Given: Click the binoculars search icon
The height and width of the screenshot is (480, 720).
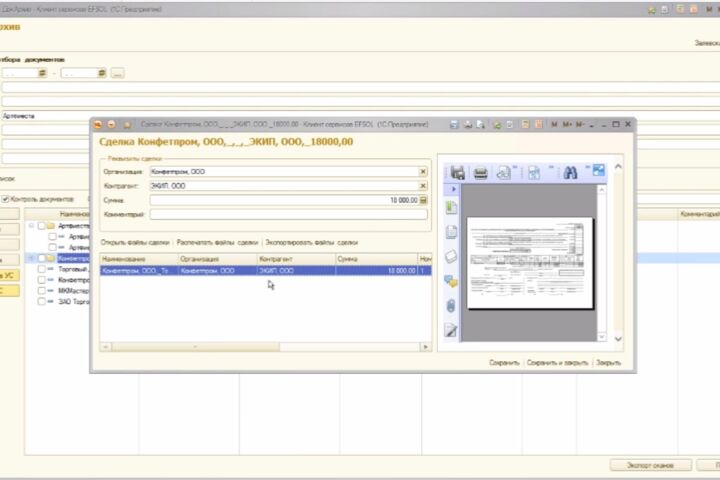Looking at the screenshot, I should point(570,173).
